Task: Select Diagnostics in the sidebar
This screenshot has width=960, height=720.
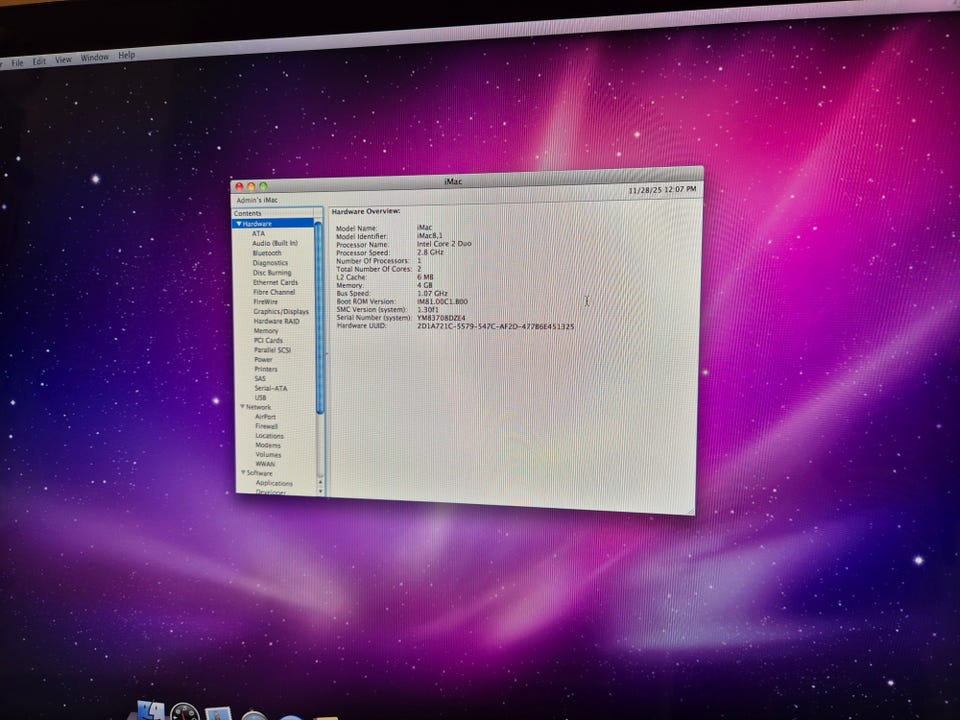Action: coord(270,263)
